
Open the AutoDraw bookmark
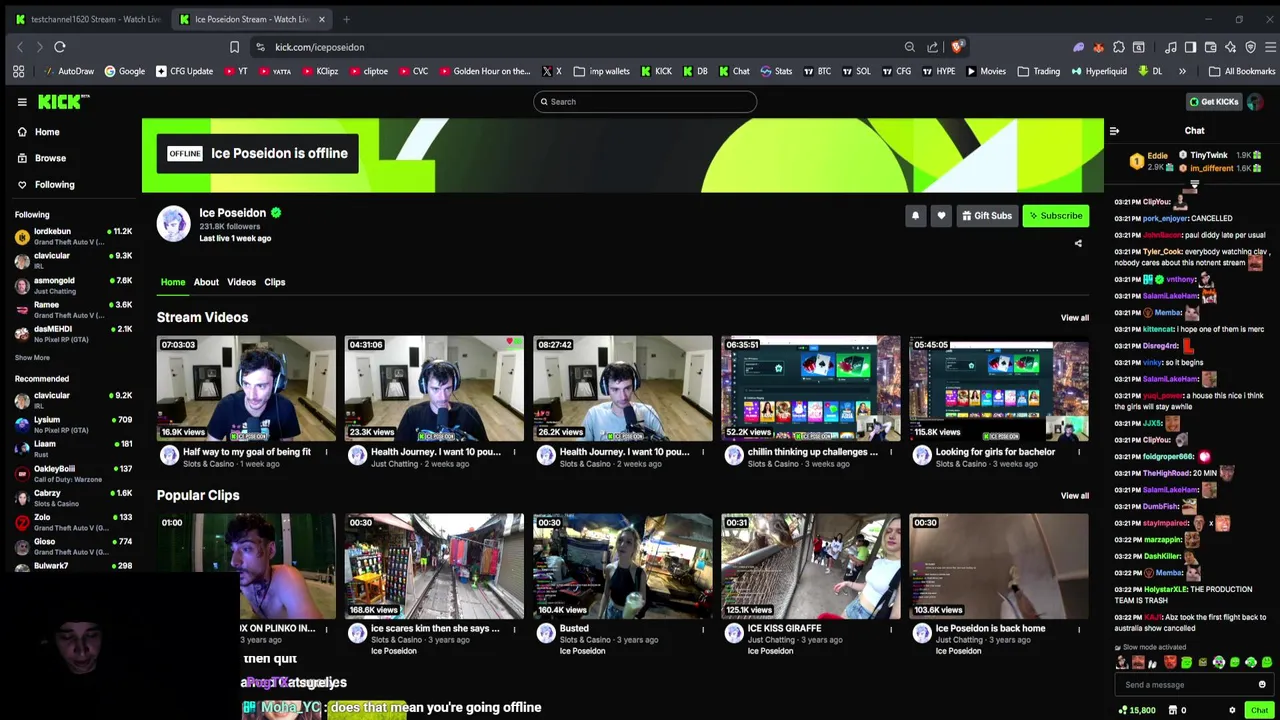click(69, 71)
